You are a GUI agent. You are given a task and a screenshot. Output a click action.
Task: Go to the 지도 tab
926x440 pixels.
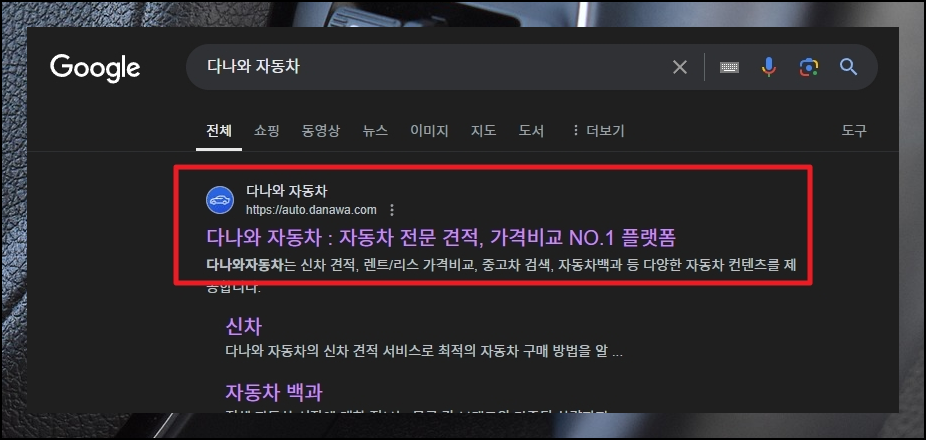pyautogui.click(x=483, y=131)
